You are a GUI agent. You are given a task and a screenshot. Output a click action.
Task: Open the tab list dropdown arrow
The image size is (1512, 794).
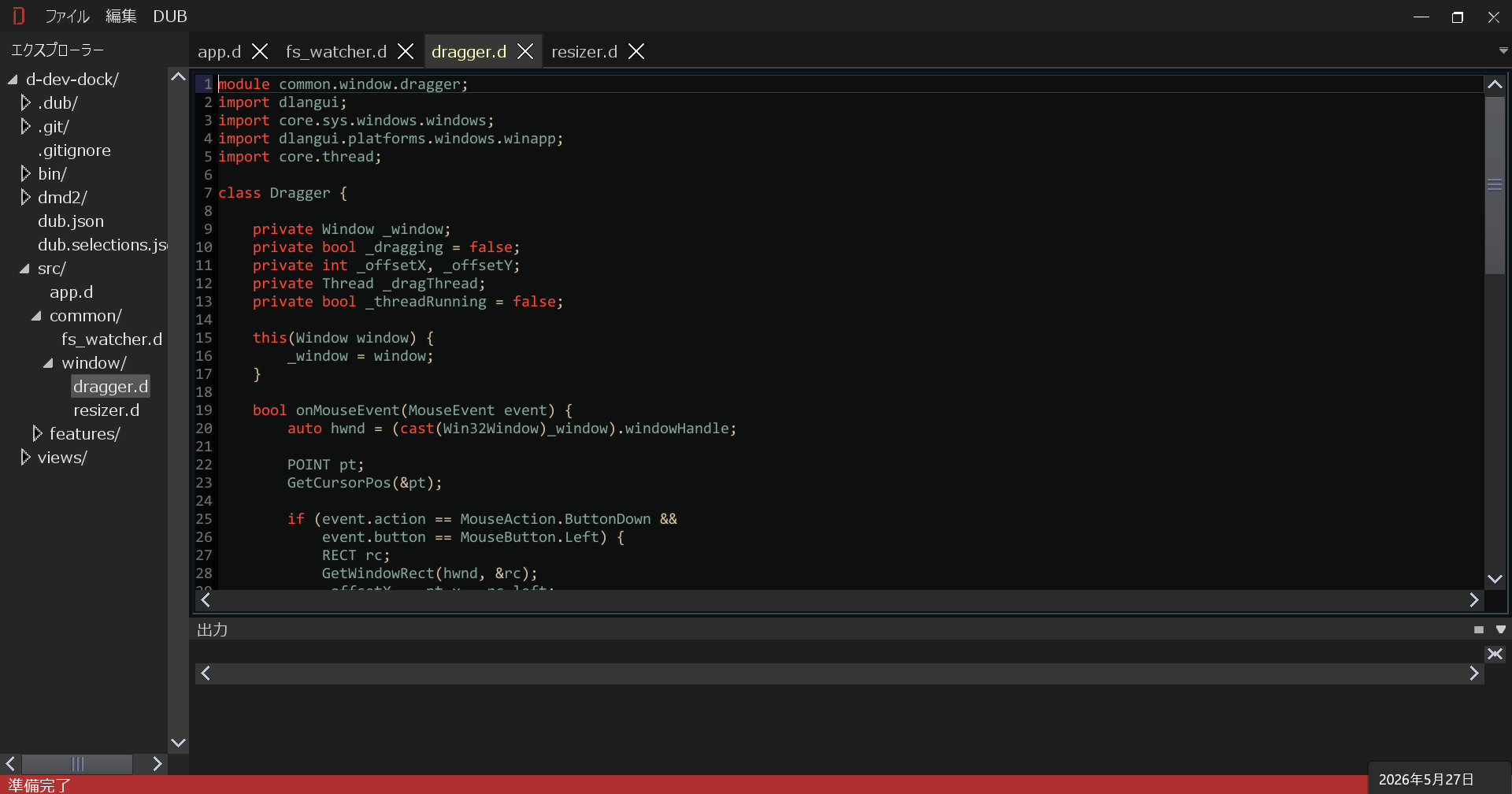(x=1503, y=51)
